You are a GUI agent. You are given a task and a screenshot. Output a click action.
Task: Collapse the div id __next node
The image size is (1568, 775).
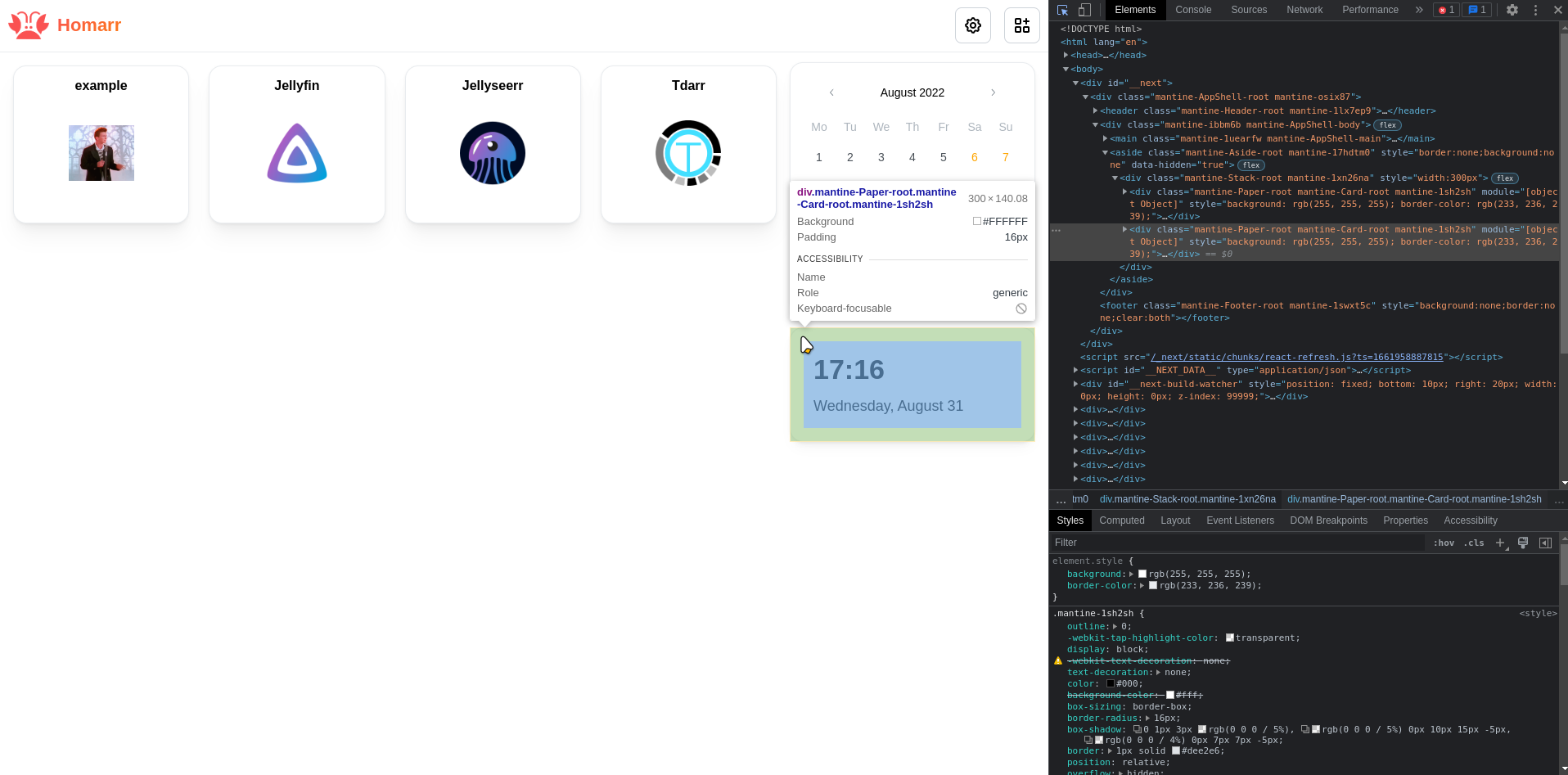click(1075, 83)
